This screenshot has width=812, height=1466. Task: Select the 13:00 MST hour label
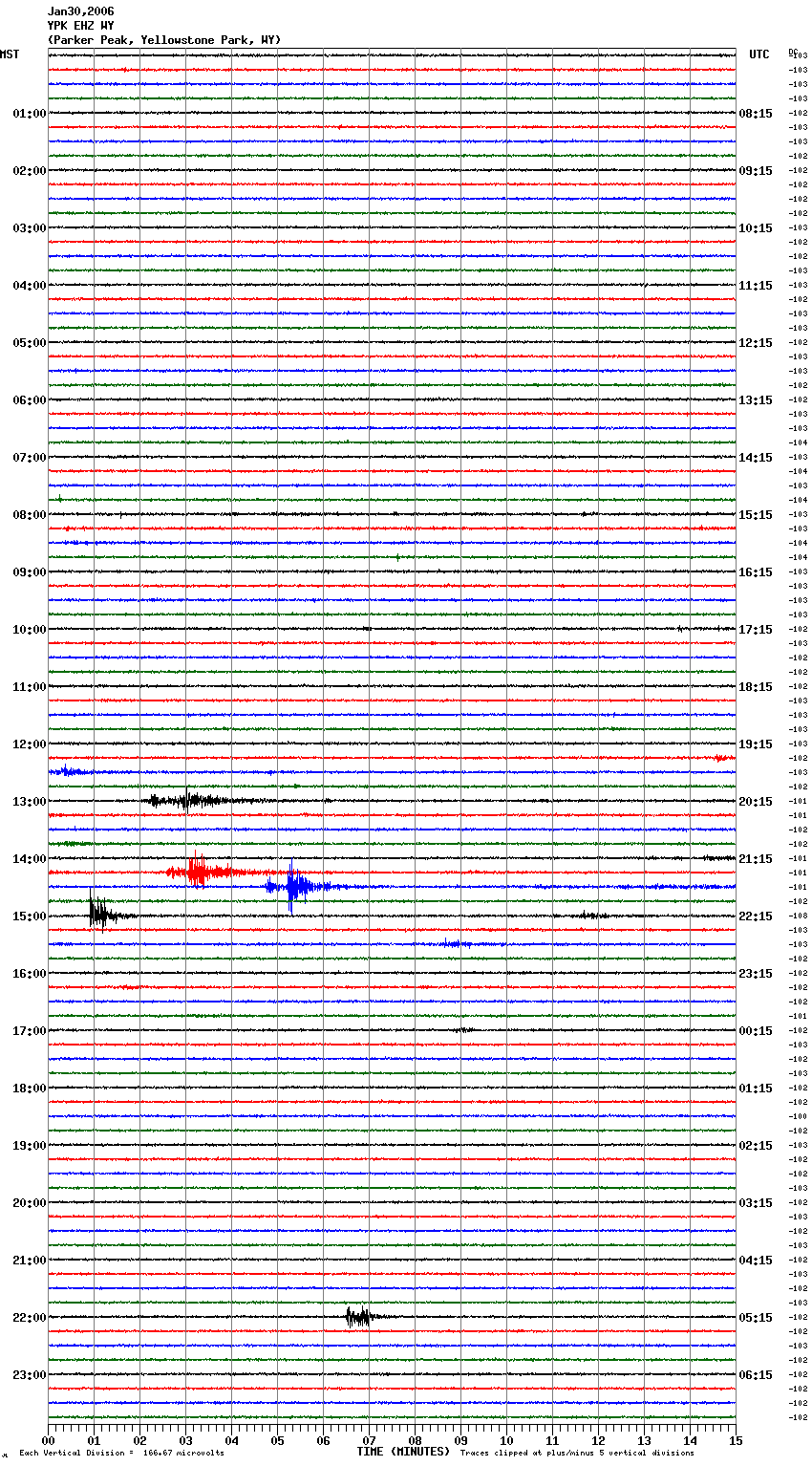pyautogui.click(x=30, y=802)
